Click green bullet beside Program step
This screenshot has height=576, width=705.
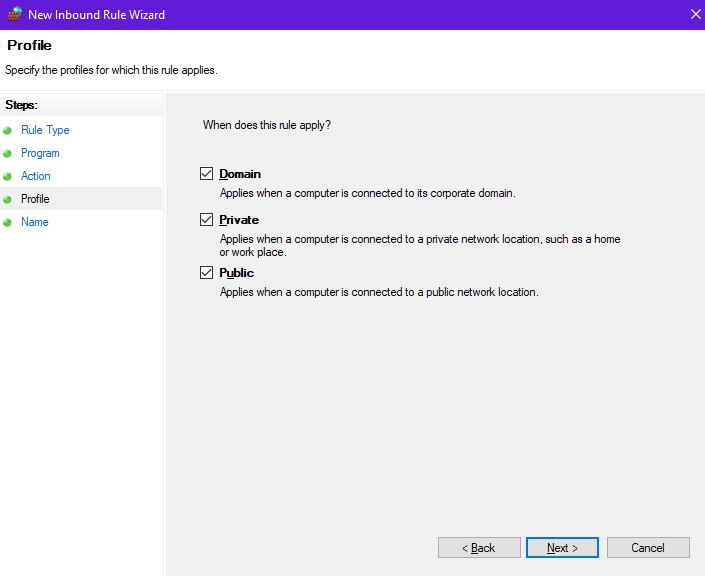[x=8, y=154]
